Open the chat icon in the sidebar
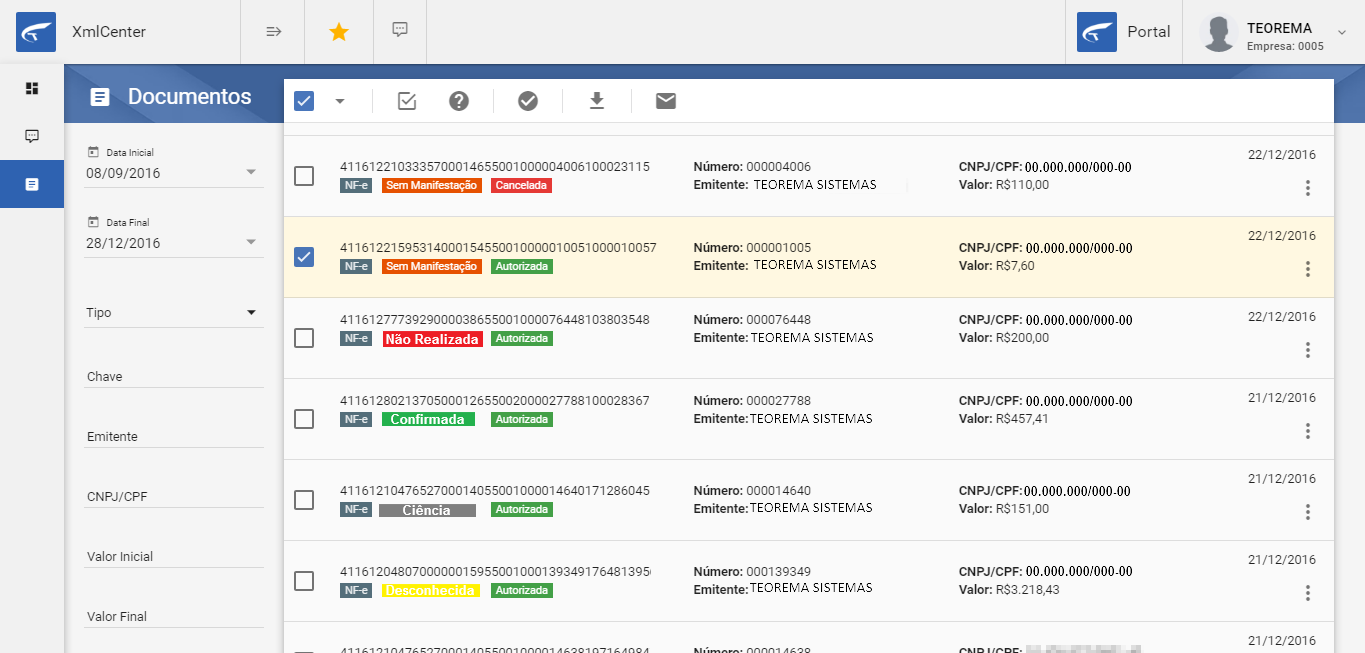This screenshot has width=1365, height=653. 32,136
